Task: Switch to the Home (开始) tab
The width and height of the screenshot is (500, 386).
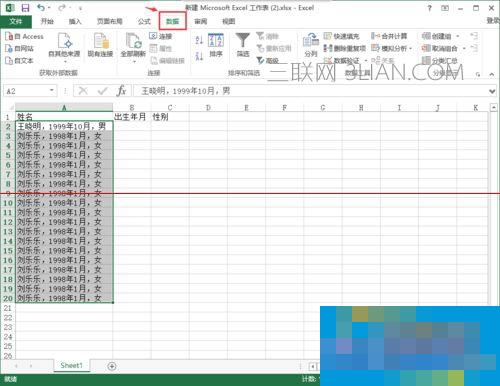Action: click(x=47, y=21)
